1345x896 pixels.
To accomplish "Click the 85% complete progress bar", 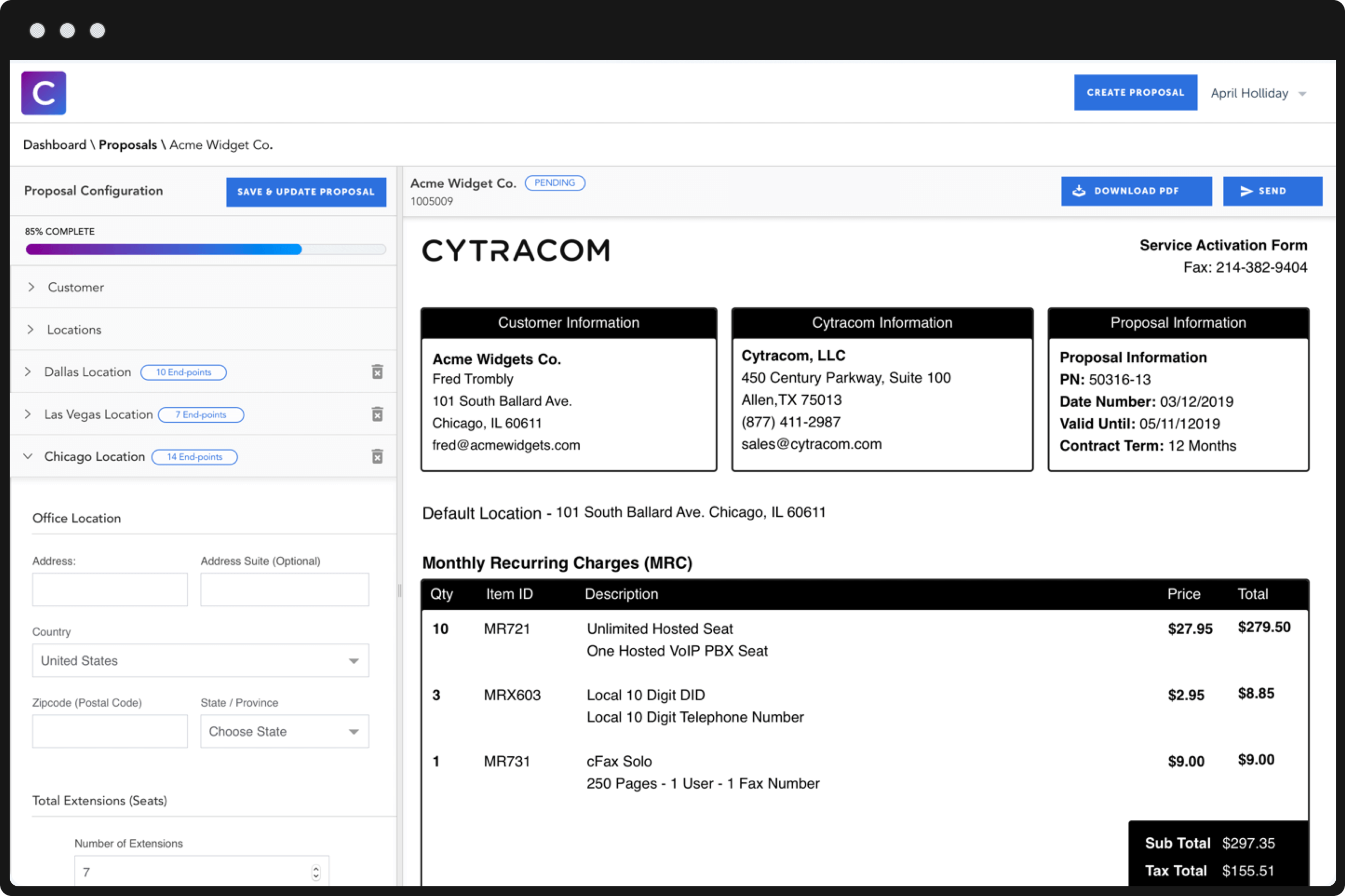I will point(206,249).
